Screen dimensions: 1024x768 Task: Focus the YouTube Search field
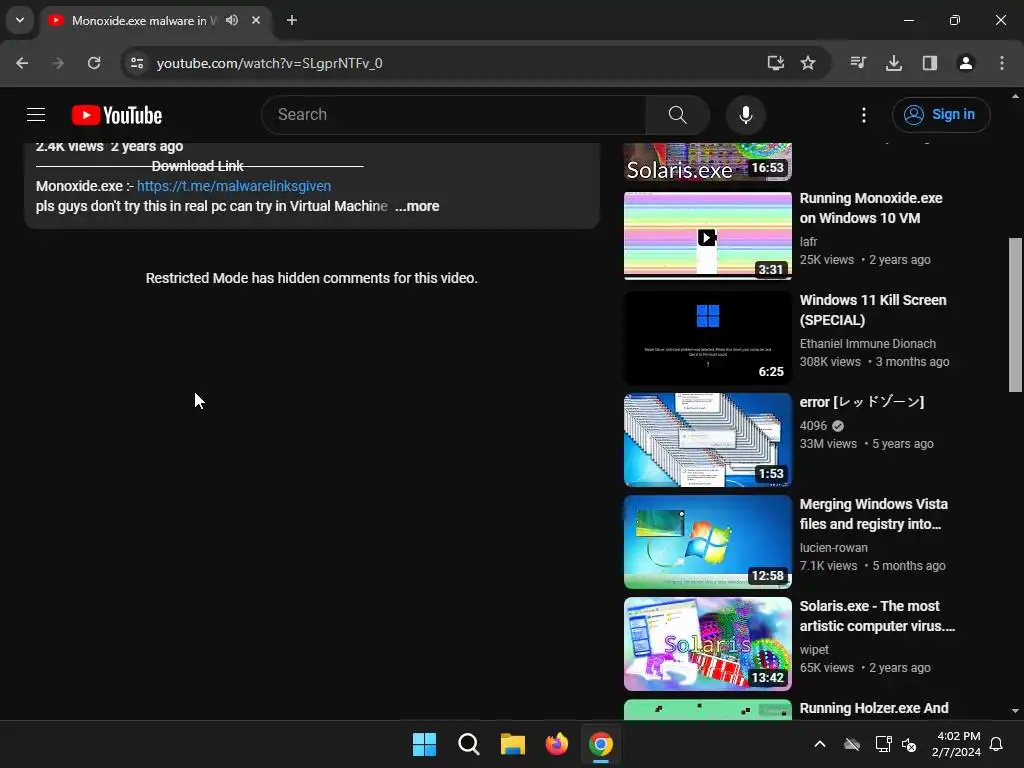coord(454,115)
